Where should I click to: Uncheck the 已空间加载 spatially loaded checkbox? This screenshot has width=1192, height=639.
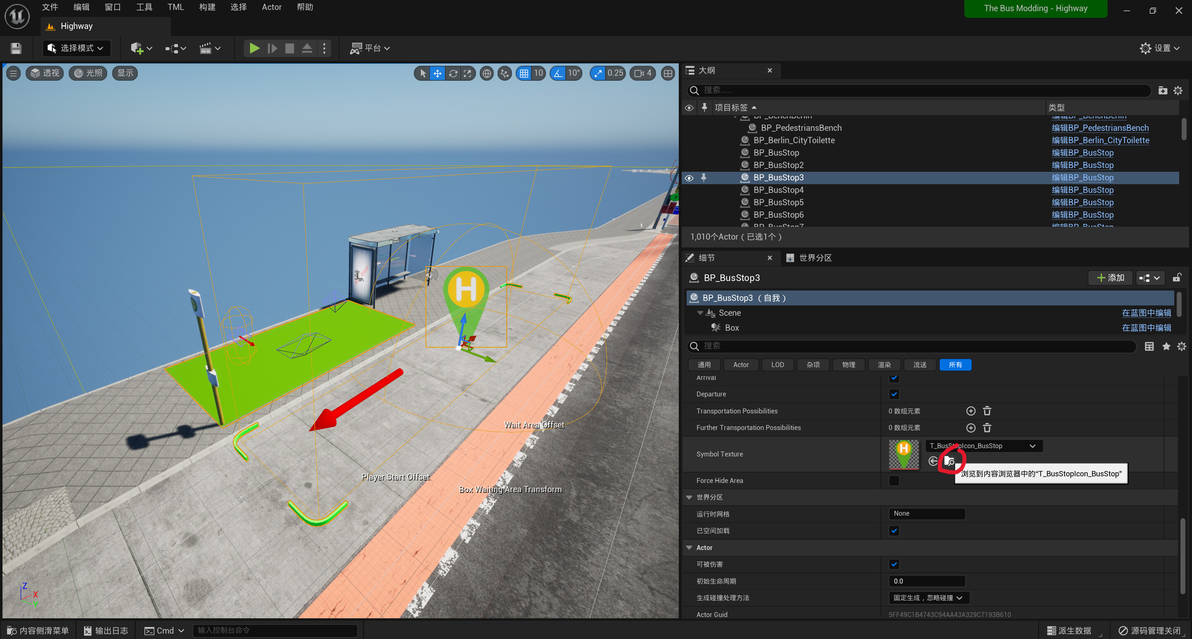point(894,531)
